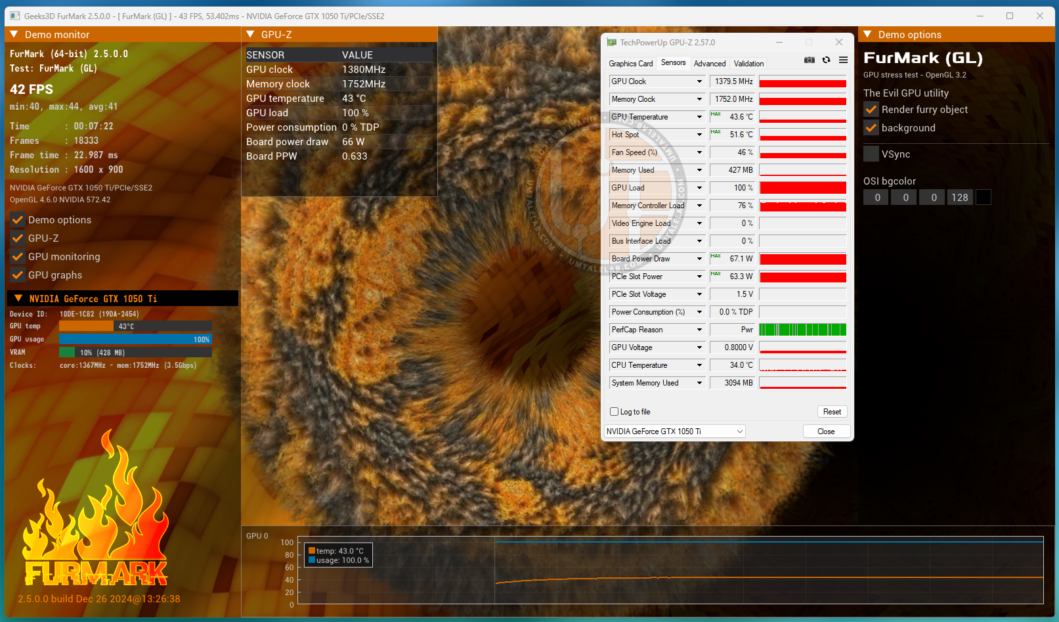Viewport: 1059px width, 622px height.
Task: Click the GPU 0 temperature usage graph
Action: (671, 571)
